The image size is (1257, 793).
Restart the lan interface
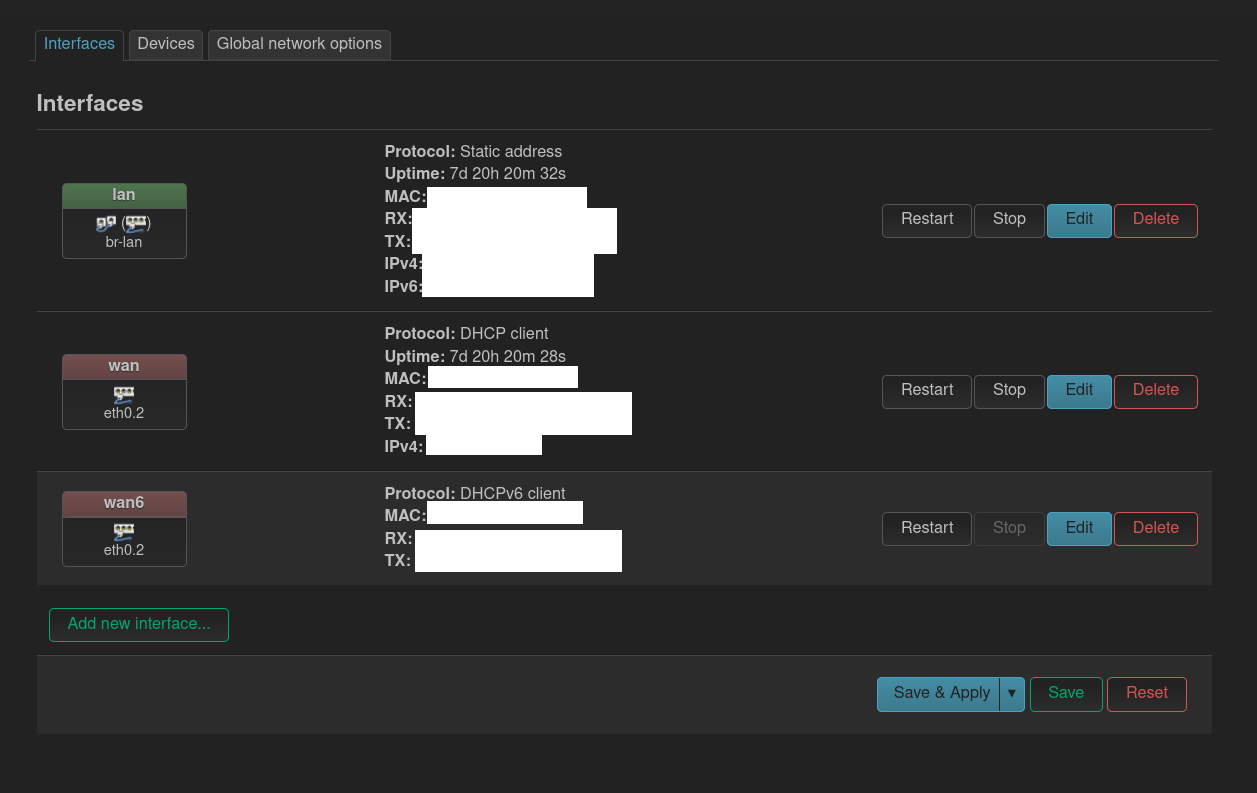[926, 220]
